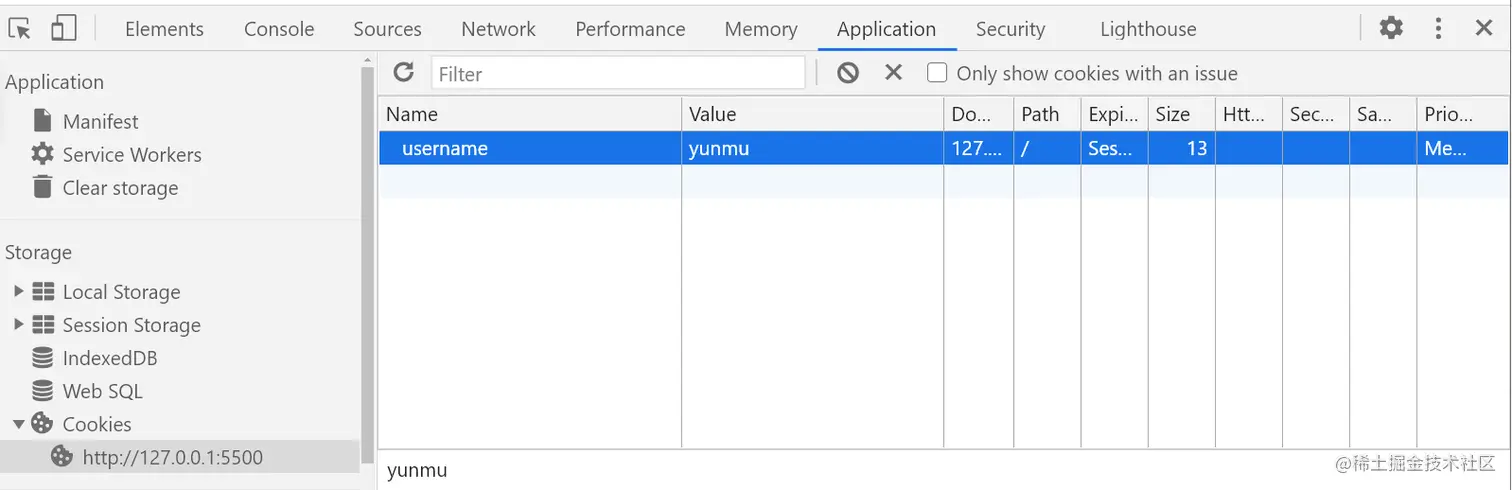The image size is (1512, 490).
Task: Click the Clear storage trash item
Action: coord(119,188)
